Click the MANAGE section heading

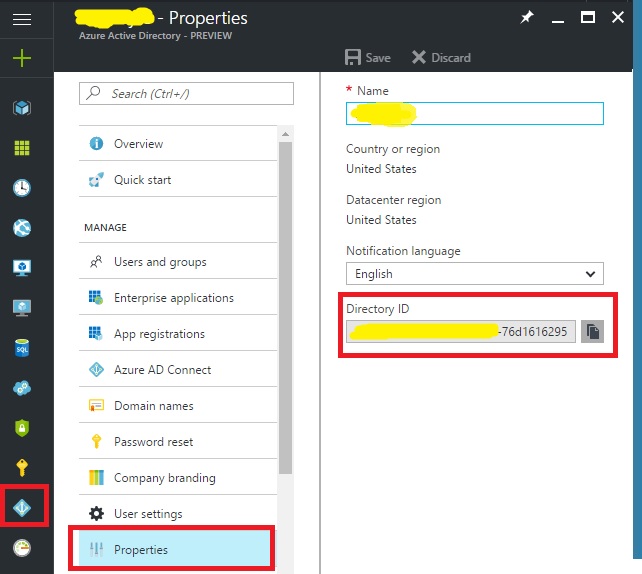pos(105,228)
